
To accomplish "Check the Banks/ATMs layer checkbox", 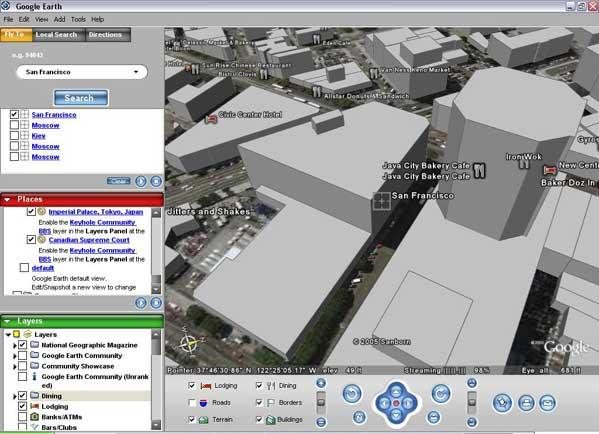I will (23, 416).
